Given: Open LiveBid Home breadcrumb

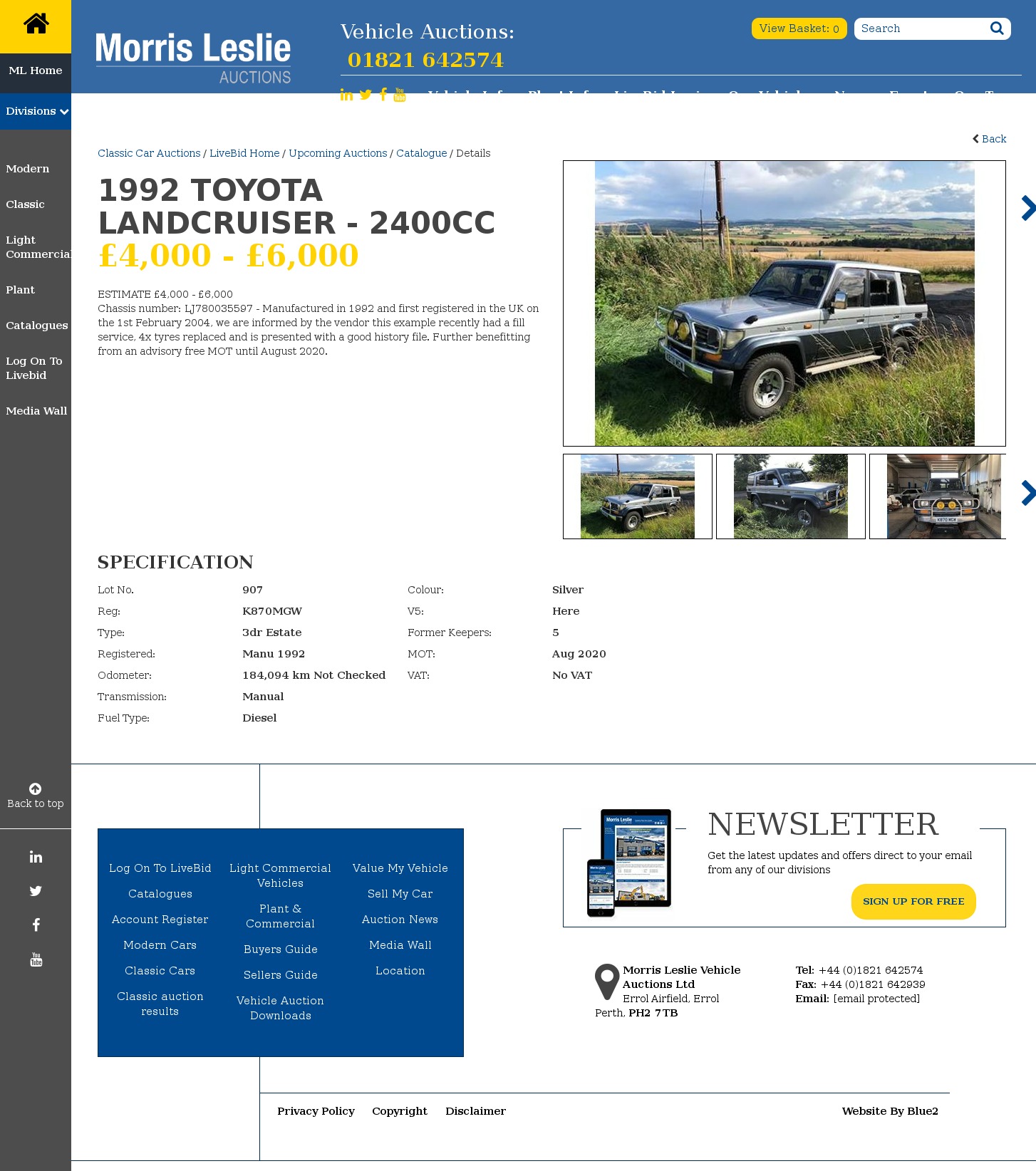Looking at the screenshot, I should (244, 153).
